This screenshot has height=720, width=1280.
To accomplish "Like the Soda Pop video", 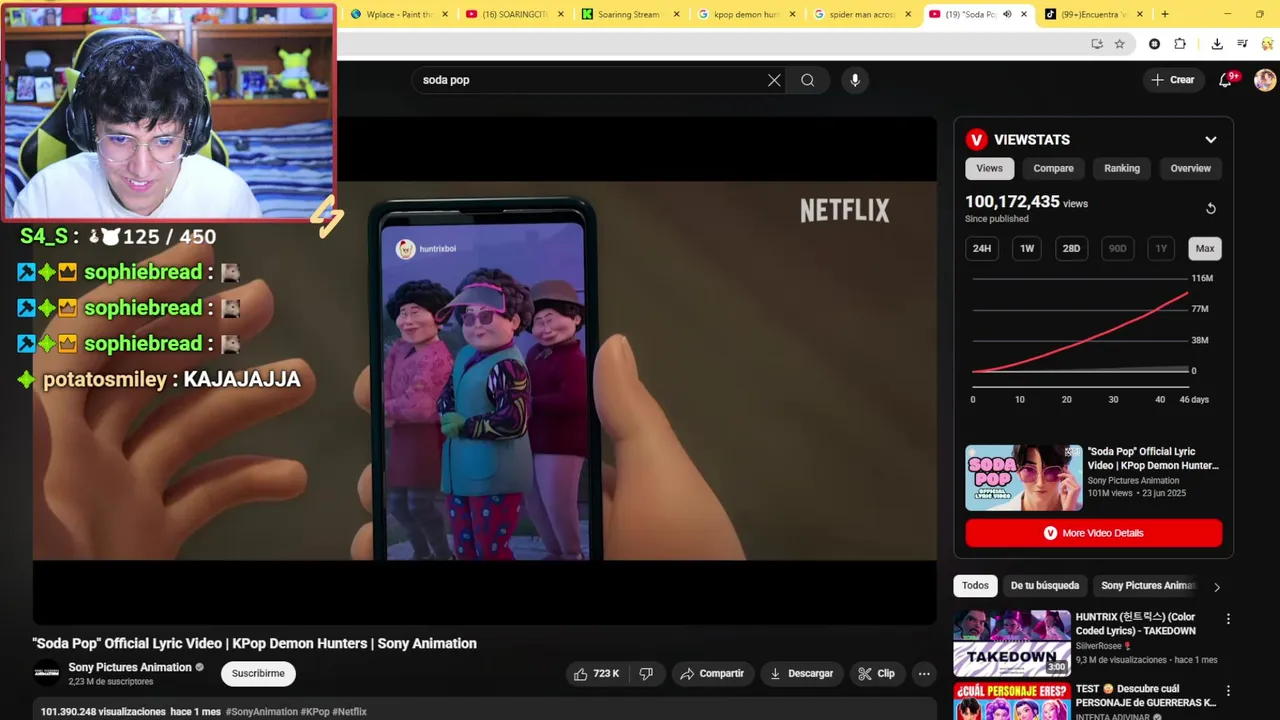I will (x=596, y=674).
